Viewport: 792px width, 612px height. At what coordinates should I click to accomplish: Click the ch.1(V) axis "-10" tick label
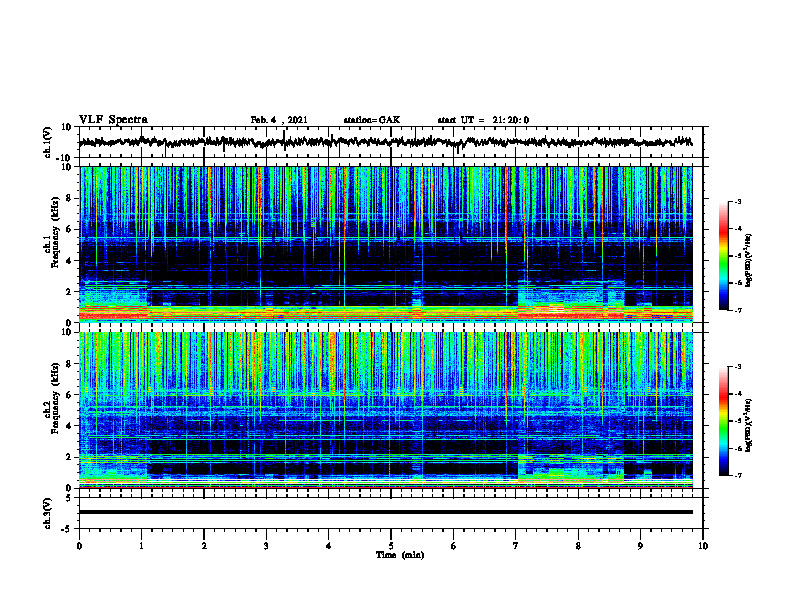click(x=65, y=158)
